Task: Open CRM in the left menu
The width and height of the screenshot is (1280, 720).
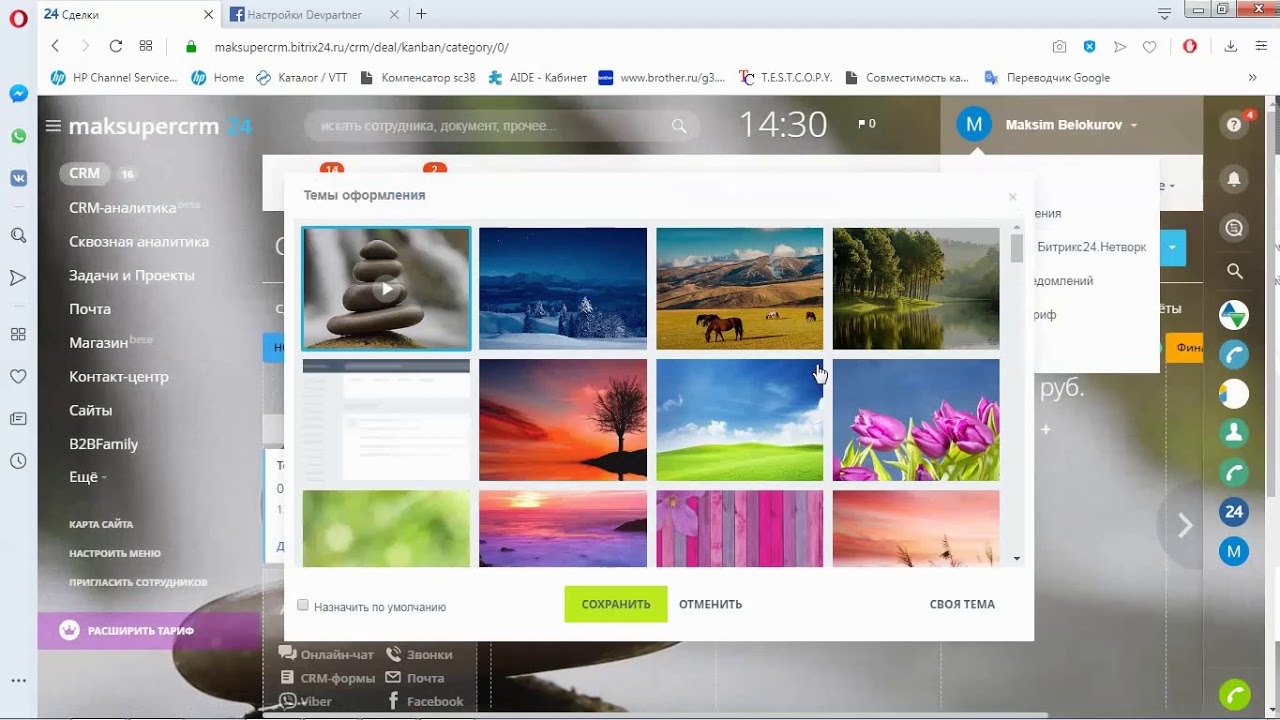Action: tap(84, 173)
